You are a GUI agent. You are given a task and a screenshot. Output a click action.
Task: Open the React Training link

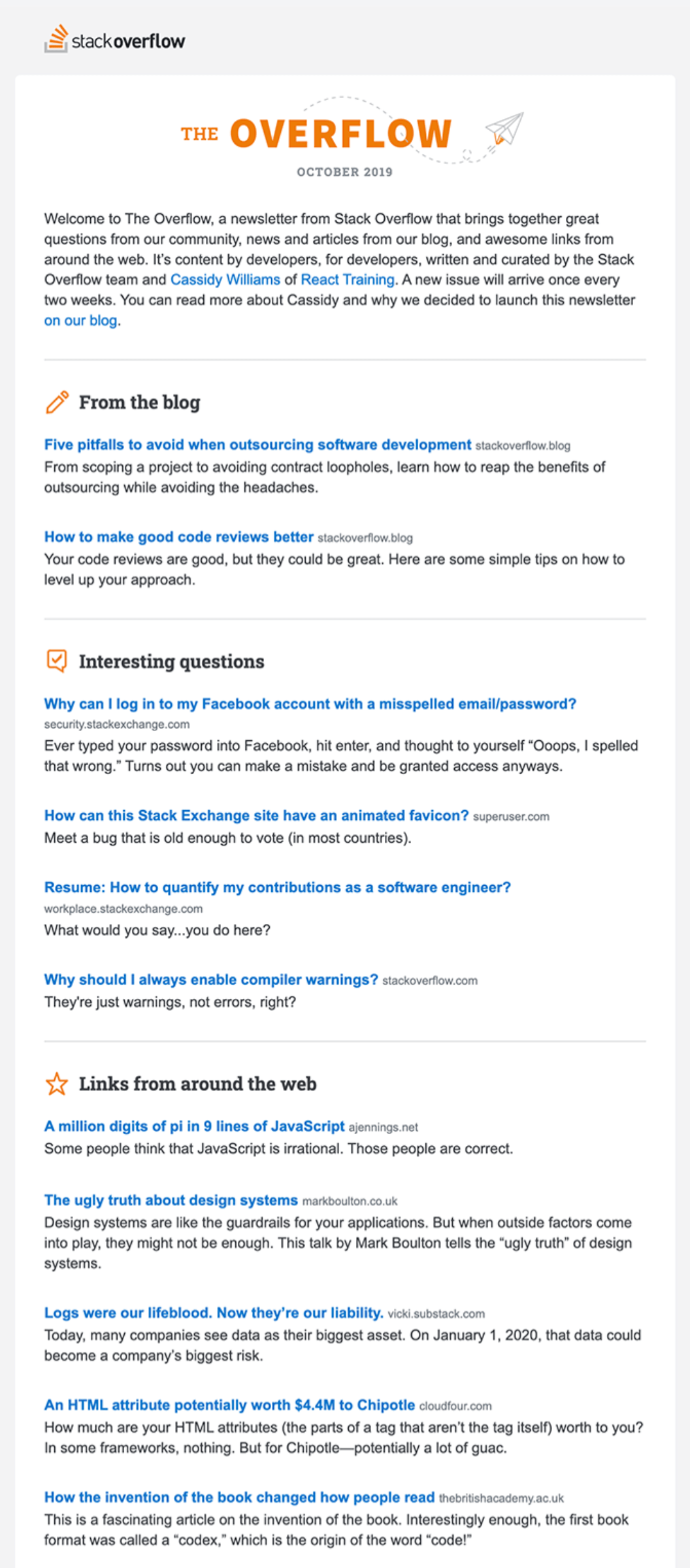(347, 280)
